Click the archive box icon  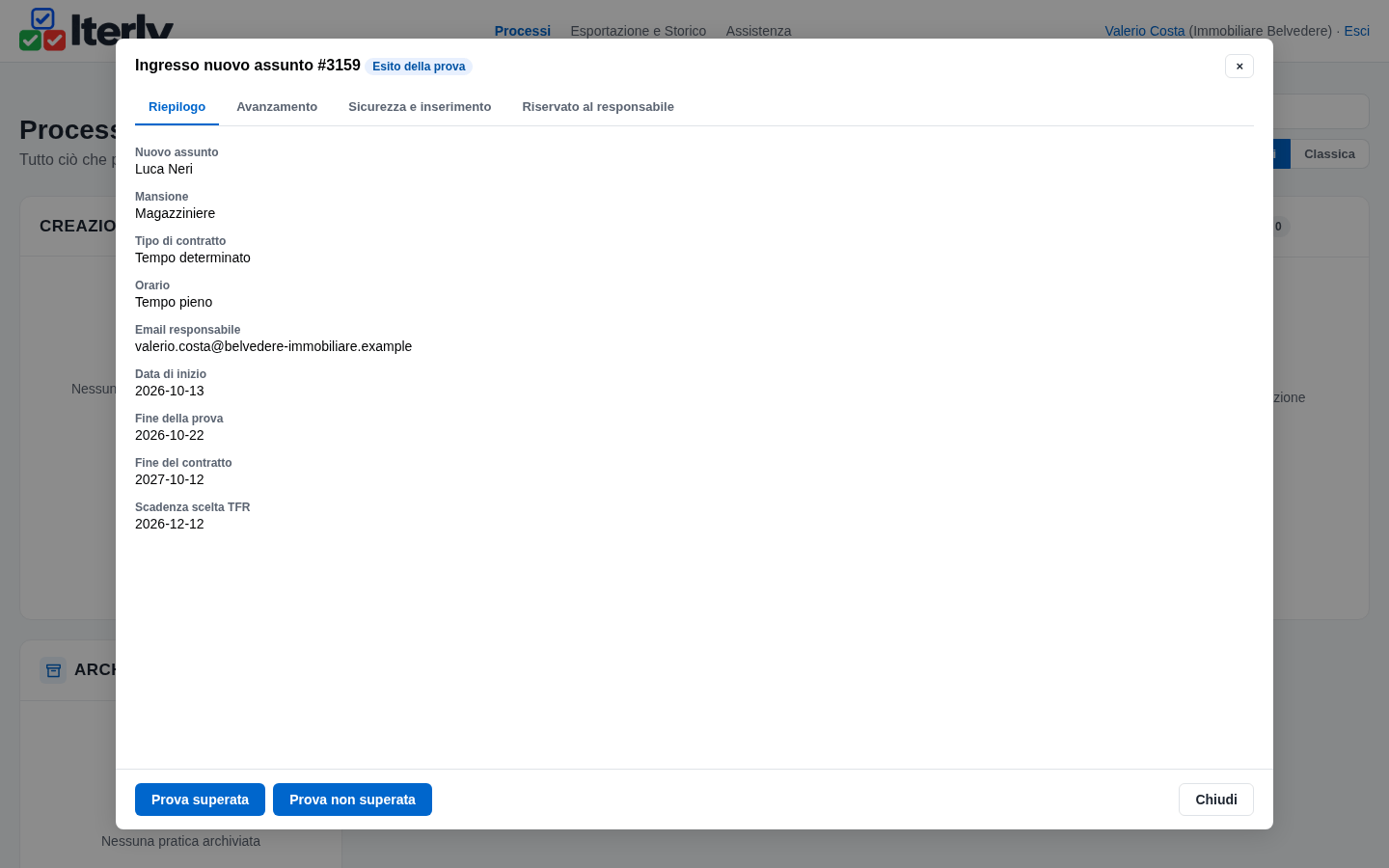pyautogui.click(x=53, y=669)
